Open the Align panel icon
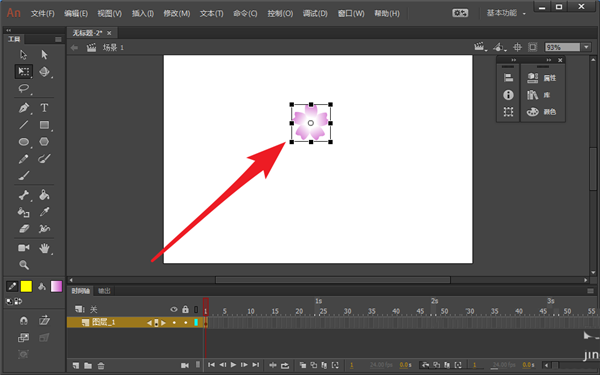This screenshot has width=600, height=375. (x=508, y=78)
